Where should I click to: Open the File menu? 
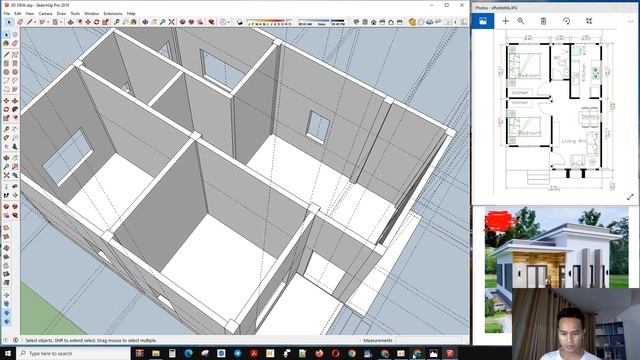click(7, 13)
